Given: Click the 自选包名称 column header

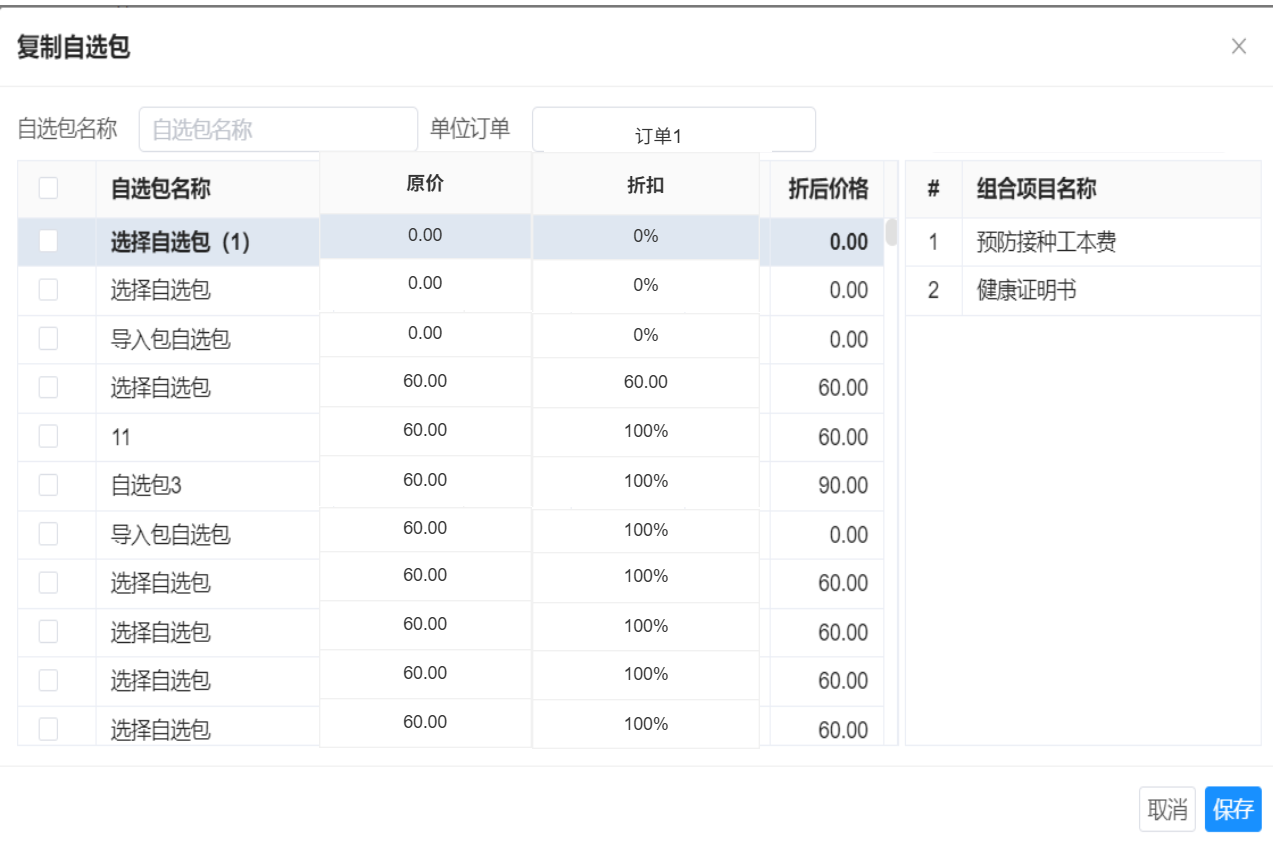Looking at the screenshot, I should 160,189.
